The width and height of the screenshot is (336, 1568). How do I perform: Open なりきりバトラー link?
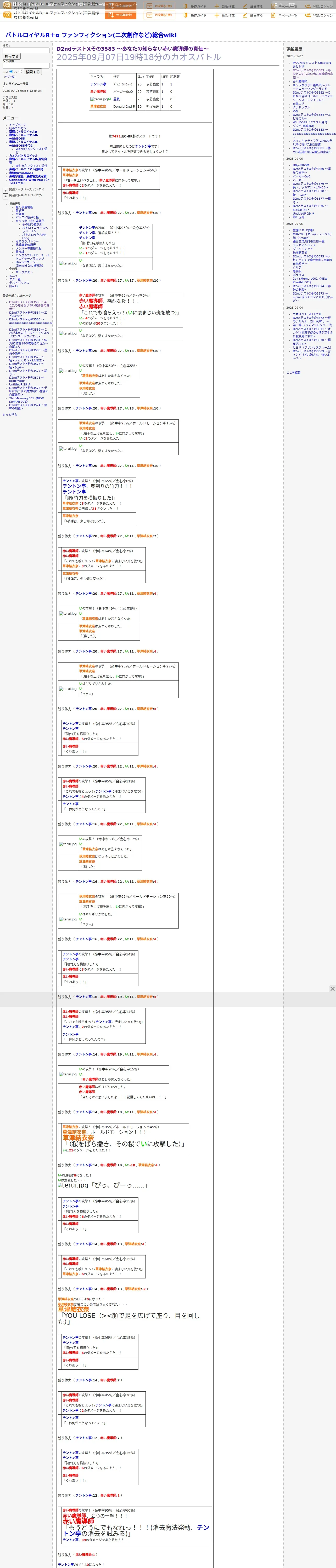(27, 242)
